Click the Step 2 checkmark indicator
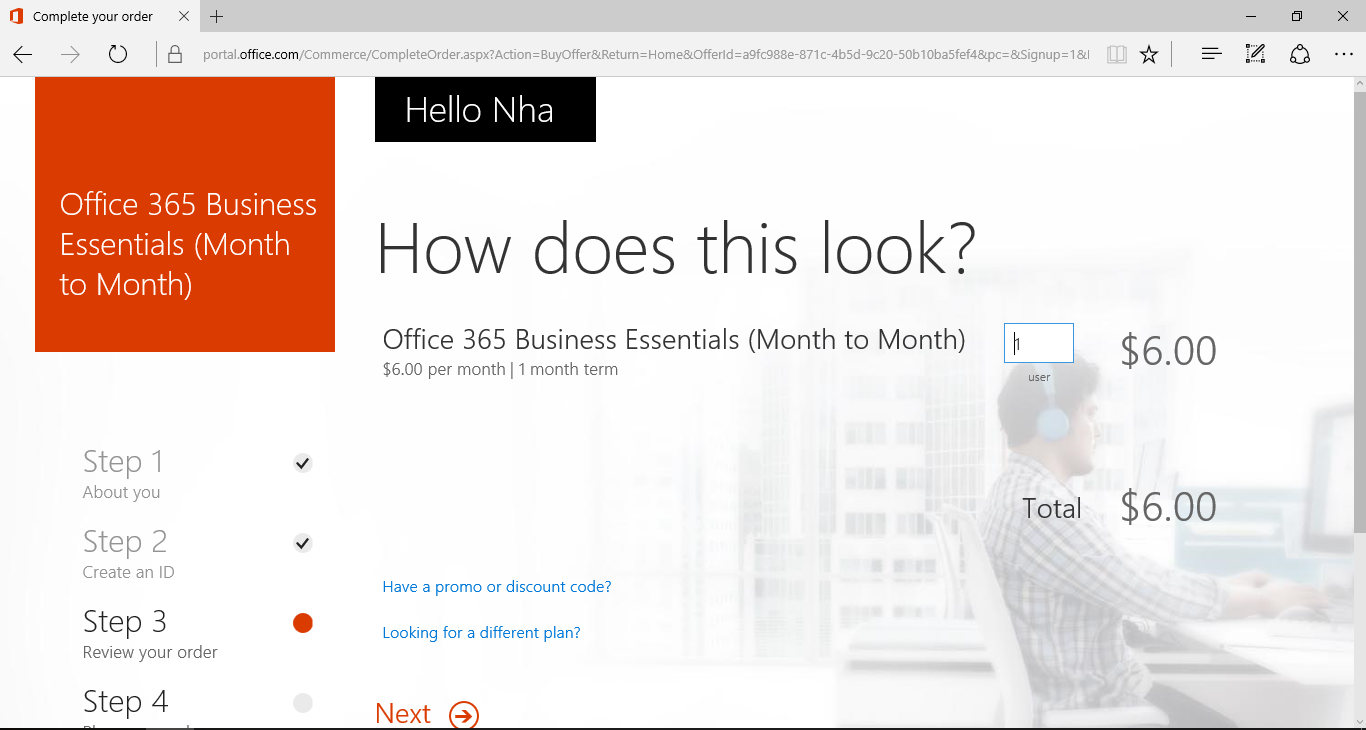 pyautogui.click(x=303, y=543)
